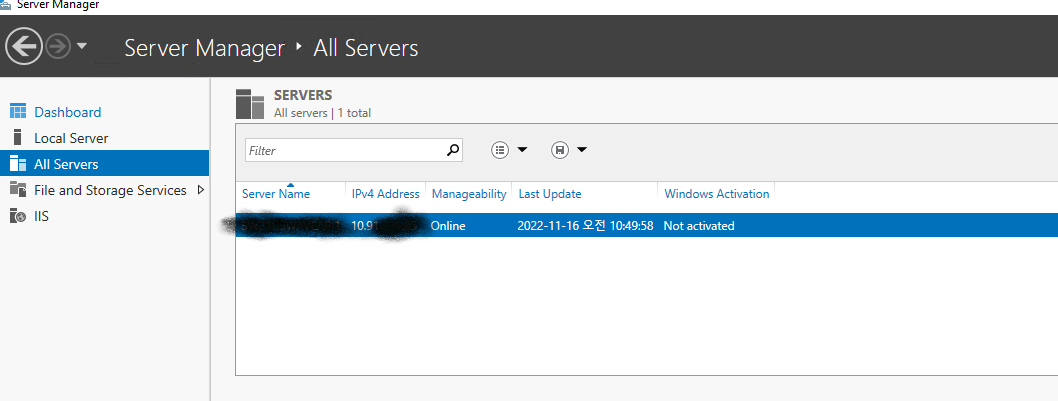Open the list criteria options dropdown
The height and width of the screenshot is (401, 1058).
point(510,150)
